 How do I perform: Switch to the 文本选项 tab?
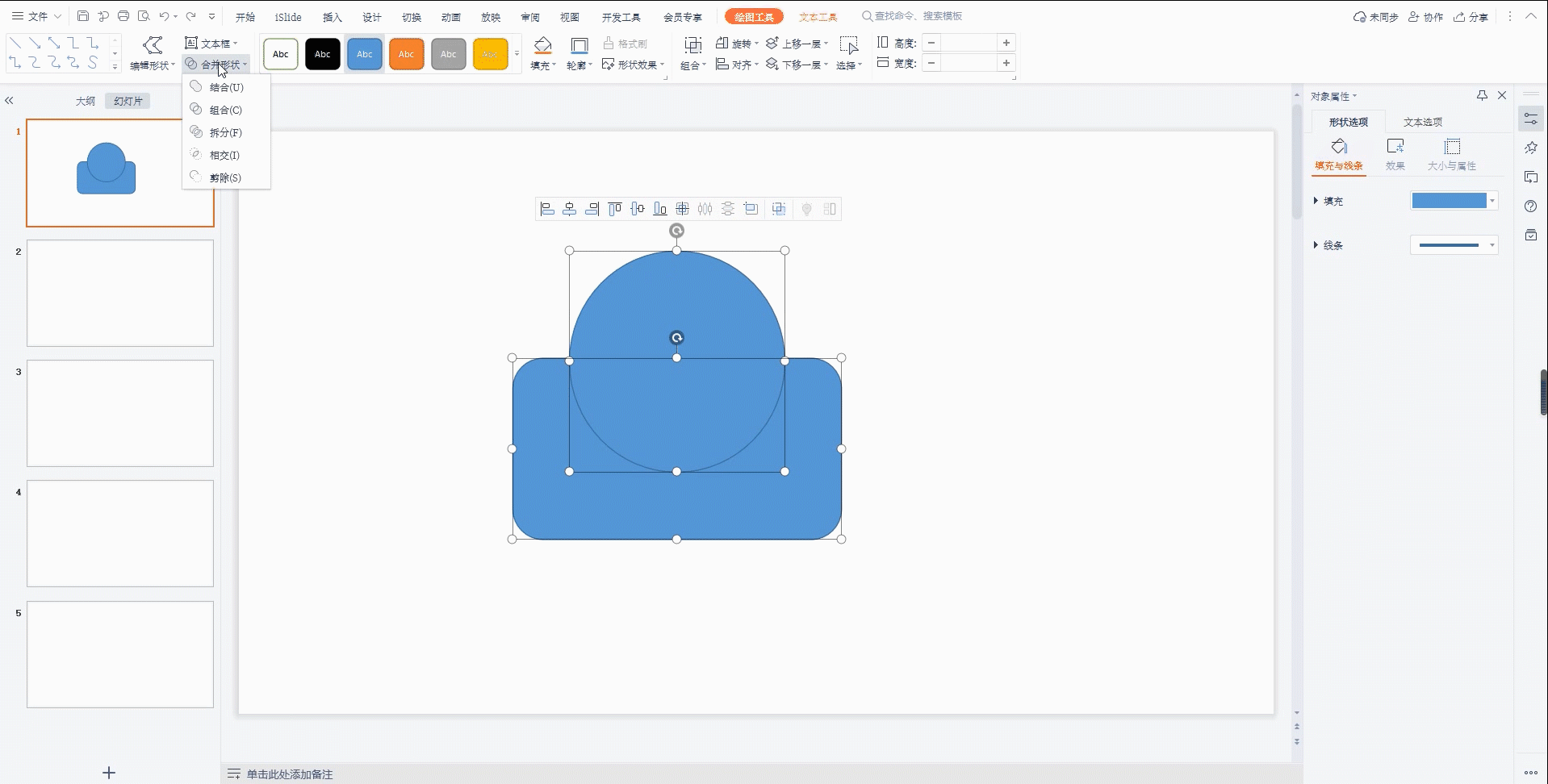coord(1422,122)
